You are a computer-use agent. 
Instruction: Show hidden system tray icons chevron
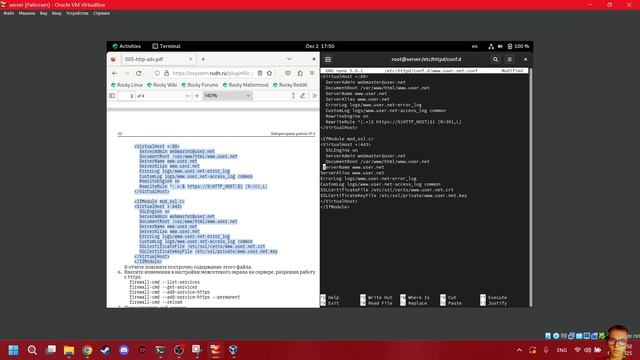pyautogui.click(x=519, y=350)
